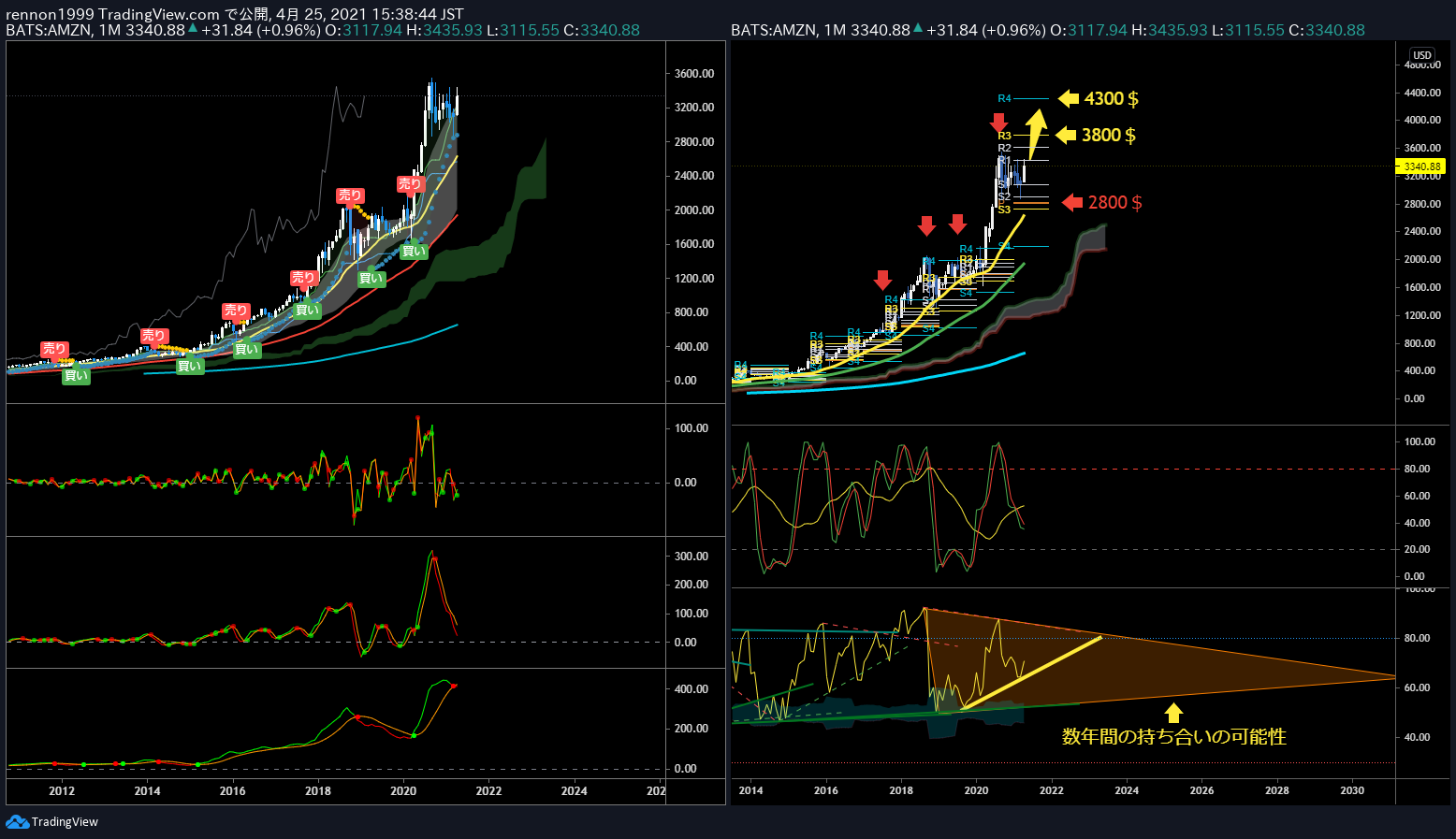Select the 買い buy label nearest 2020
Screen dimensions: 1456x839
[414, 251]
